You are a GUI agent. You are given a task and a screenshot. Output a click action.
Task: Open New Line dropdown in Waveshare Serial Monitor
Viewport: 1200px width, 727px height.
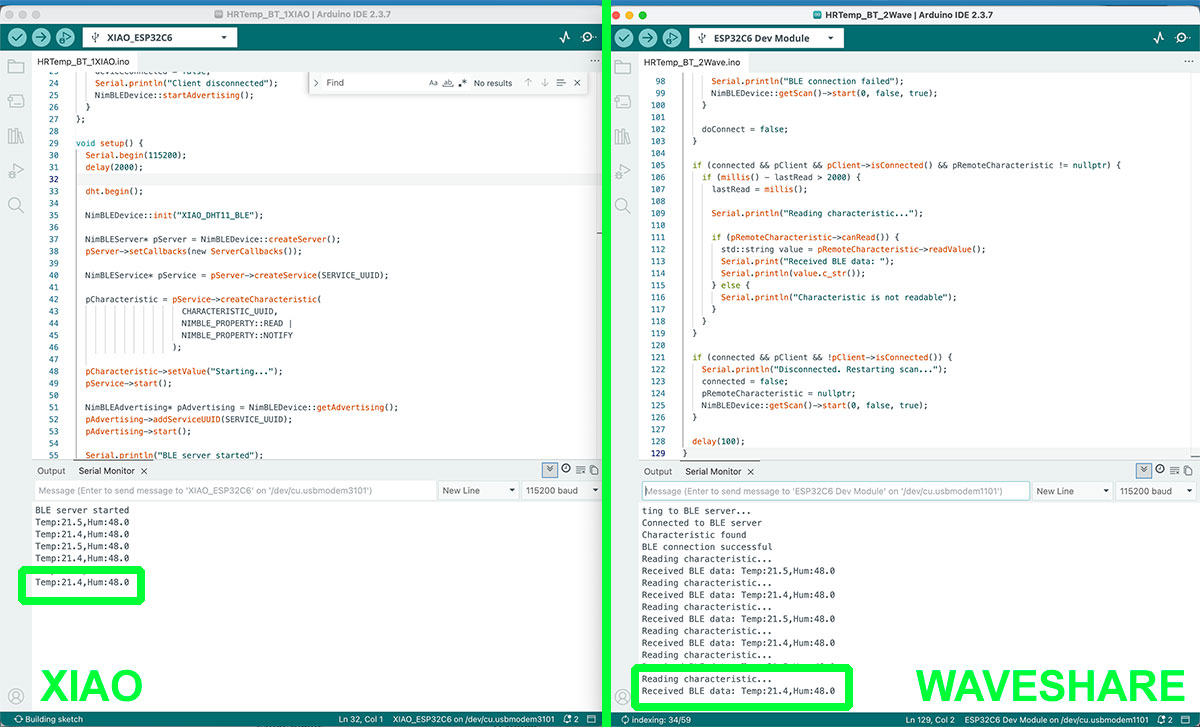1072,491
